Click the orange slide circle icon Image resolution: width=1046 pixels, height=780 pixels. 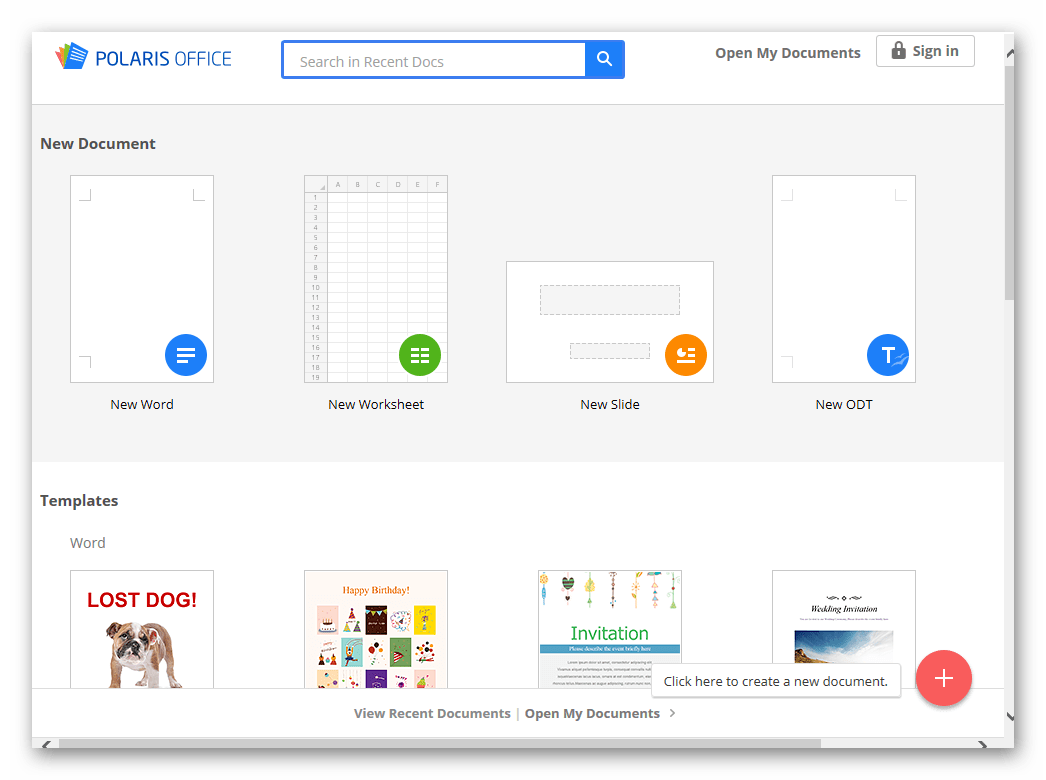pos(686,355)
